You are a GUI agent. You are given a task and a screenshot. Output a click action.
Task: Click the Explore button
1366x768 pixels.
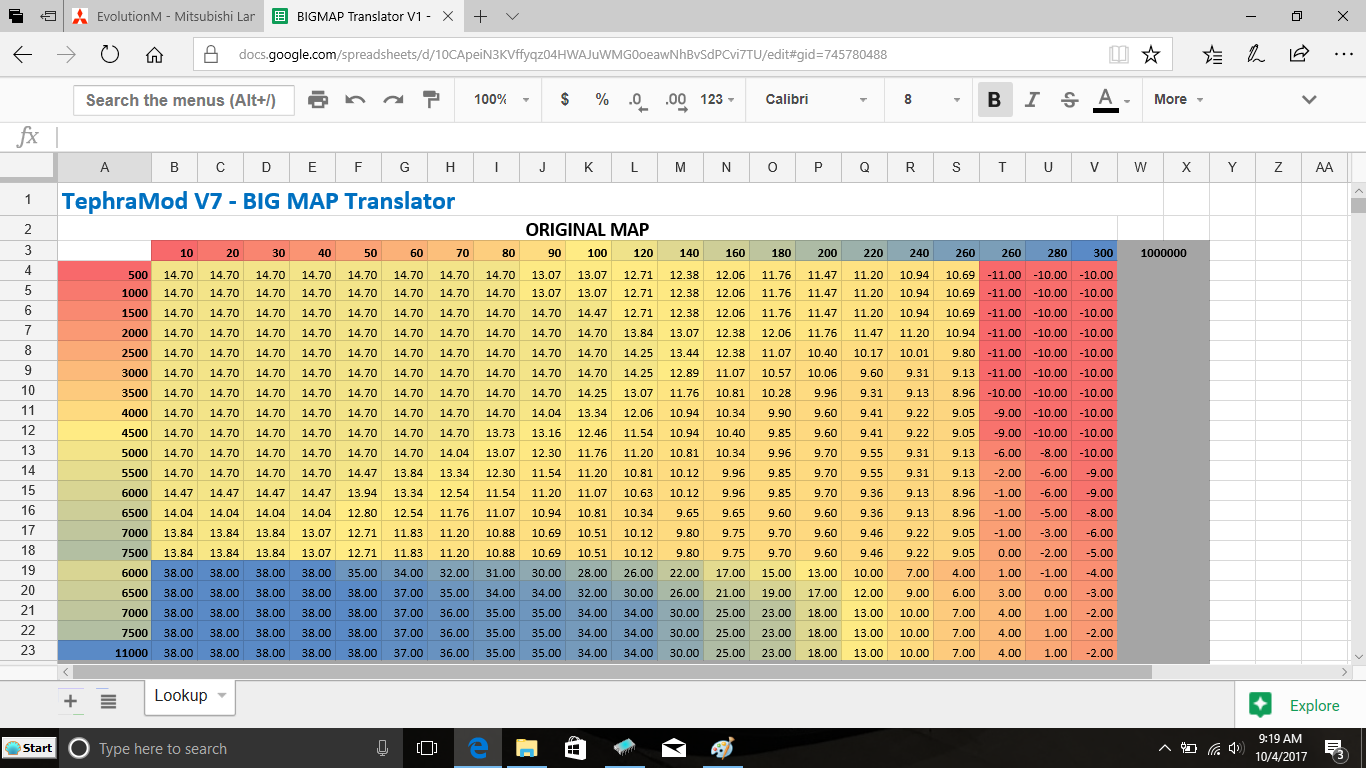[1299, 705]
